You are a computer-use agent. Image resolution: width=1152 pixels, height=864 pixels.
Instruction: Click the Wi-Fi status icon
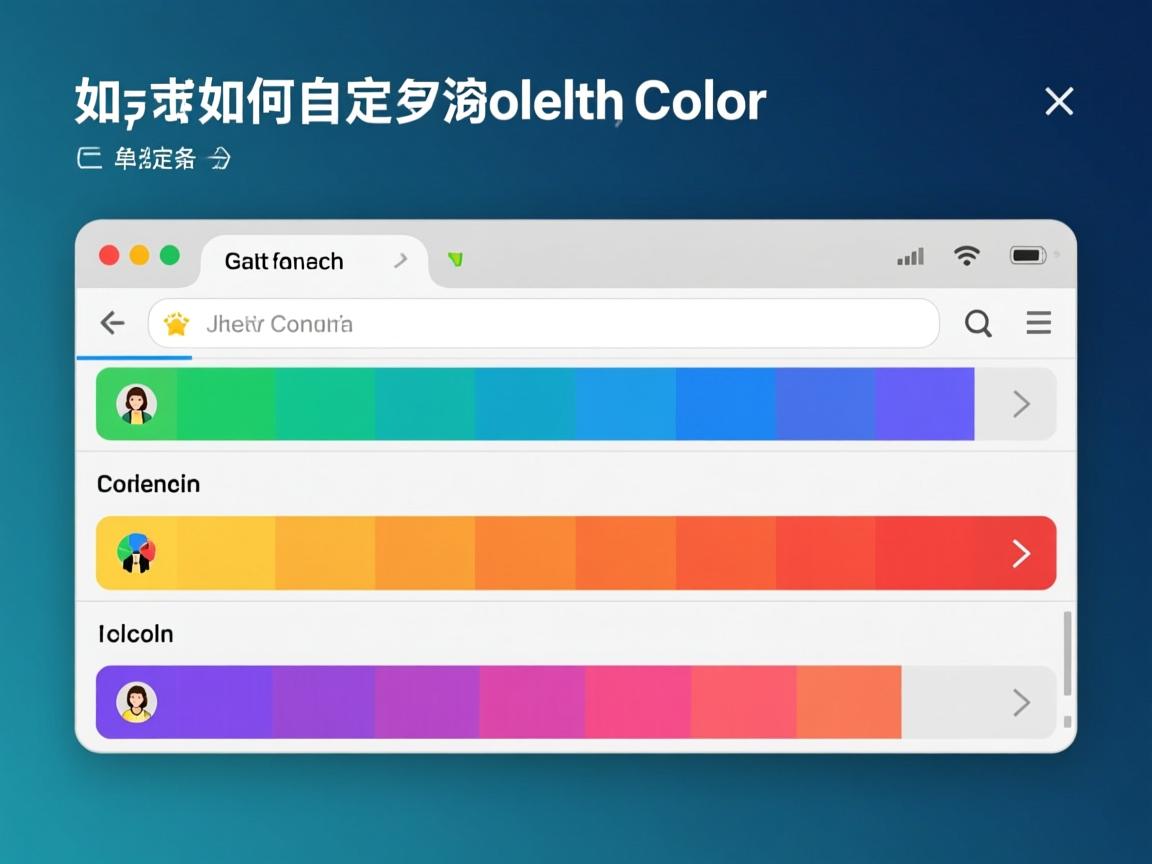[x=966, y=256]
